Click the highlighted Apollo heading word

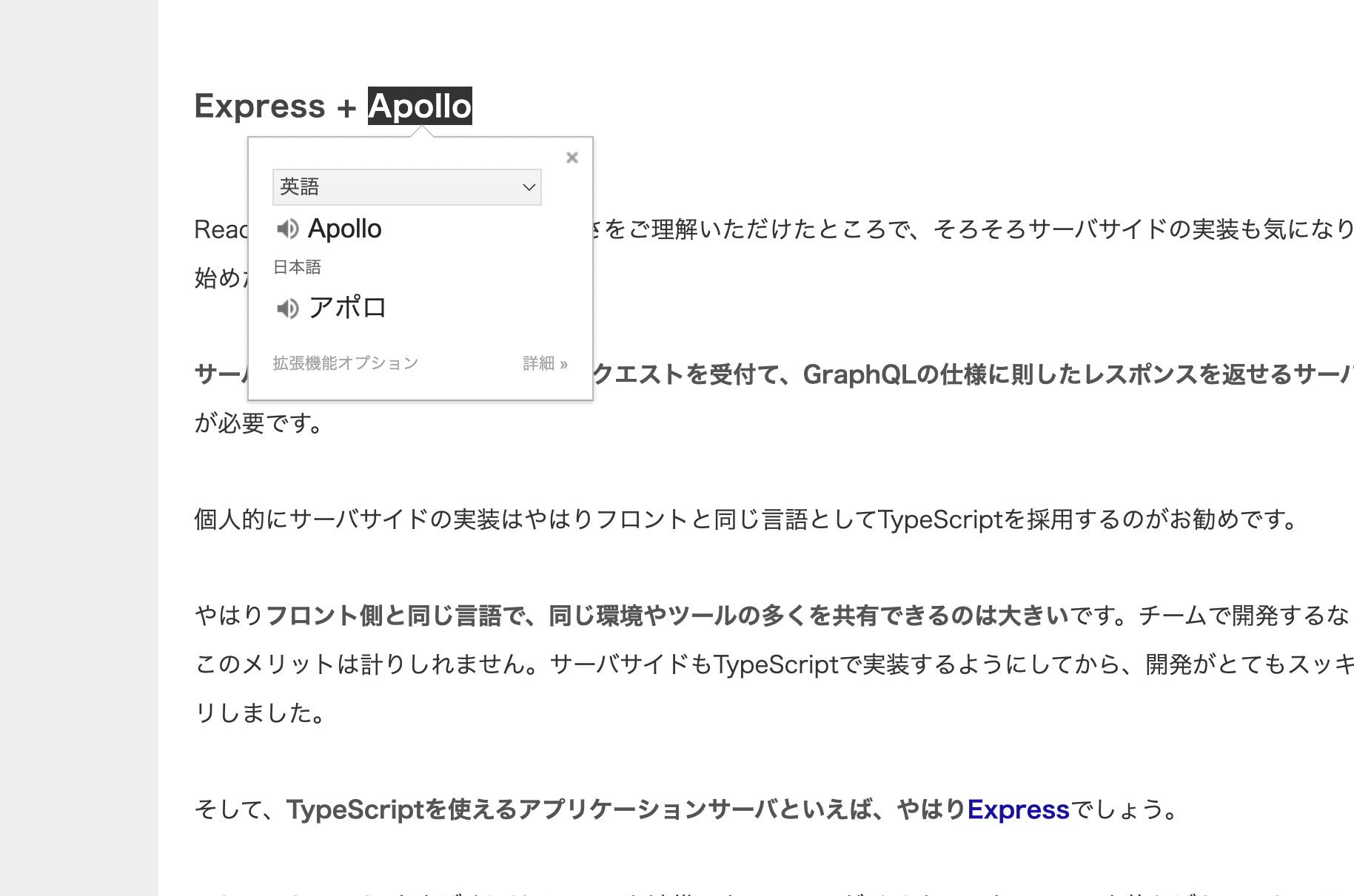pos(420,107)
